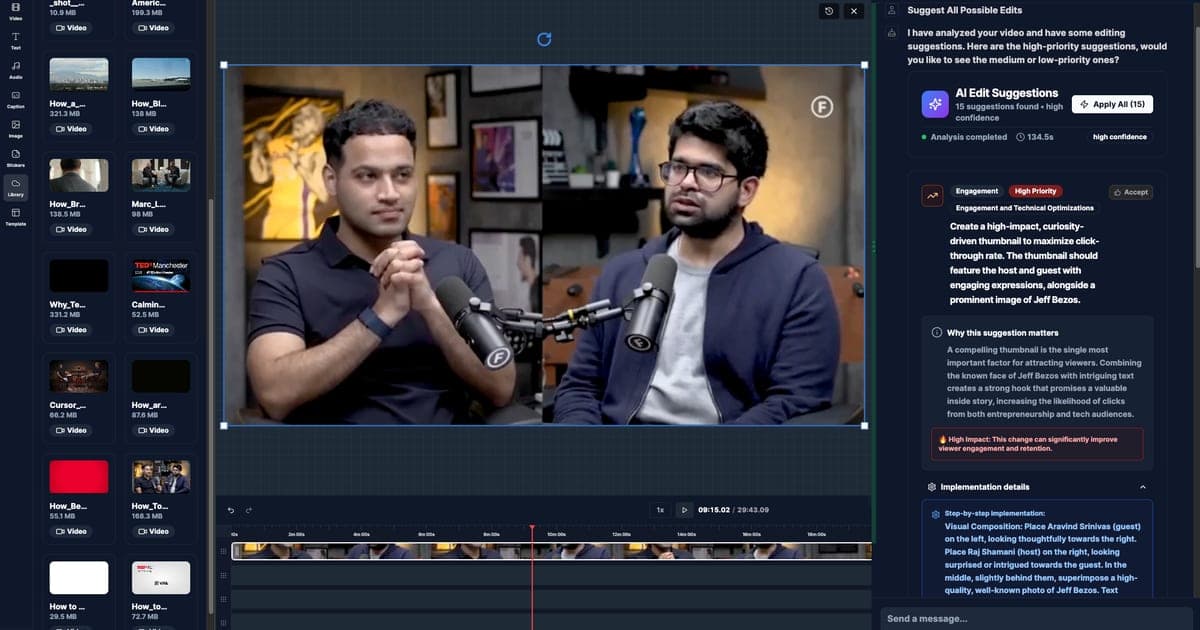Image resolution: width=1200 pixels, height=630 pixels.
Task: Accept the engagement thumbnail suggestion
Action: [1130, 192]
